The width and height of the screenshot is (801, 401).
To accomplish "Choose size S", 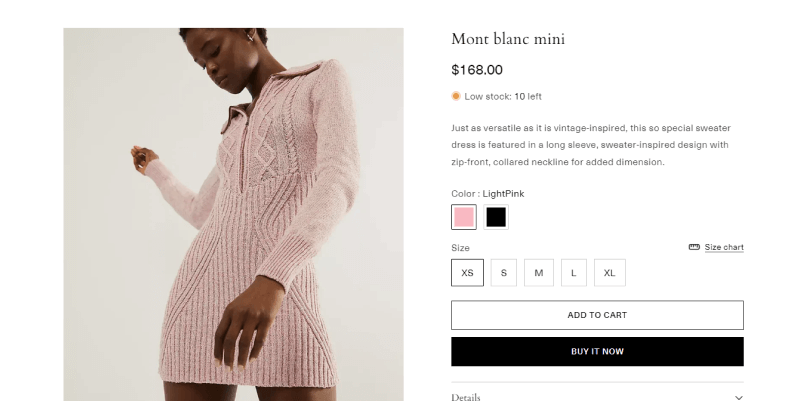I will point(504,272).
